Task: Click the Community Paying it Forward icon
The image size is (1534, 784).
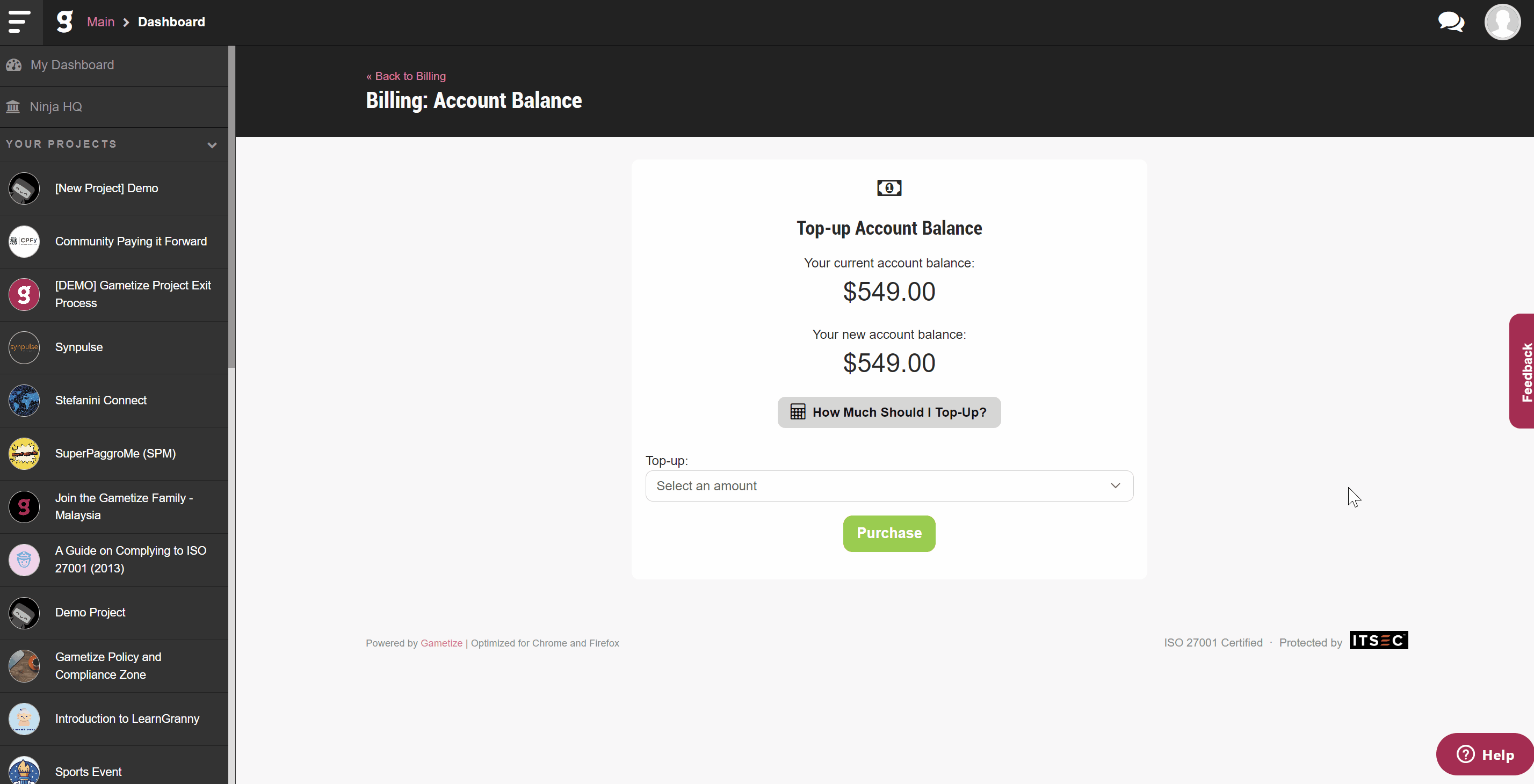Action: coord(24,241)
